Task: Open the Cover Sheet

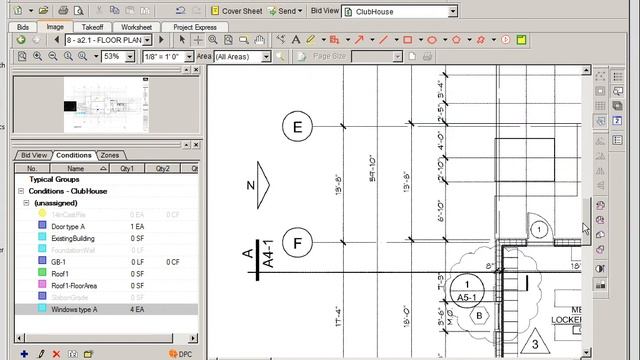Action: (x=236, y=11)
